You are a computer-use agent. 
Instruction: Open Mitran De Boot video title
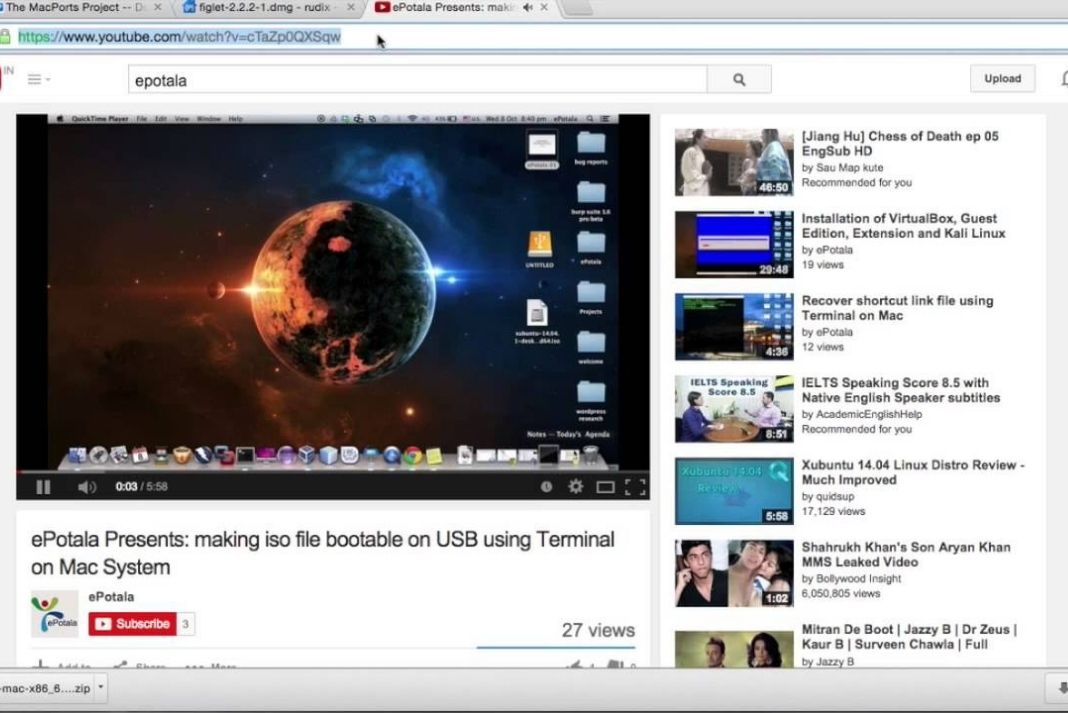pos(909,637)
